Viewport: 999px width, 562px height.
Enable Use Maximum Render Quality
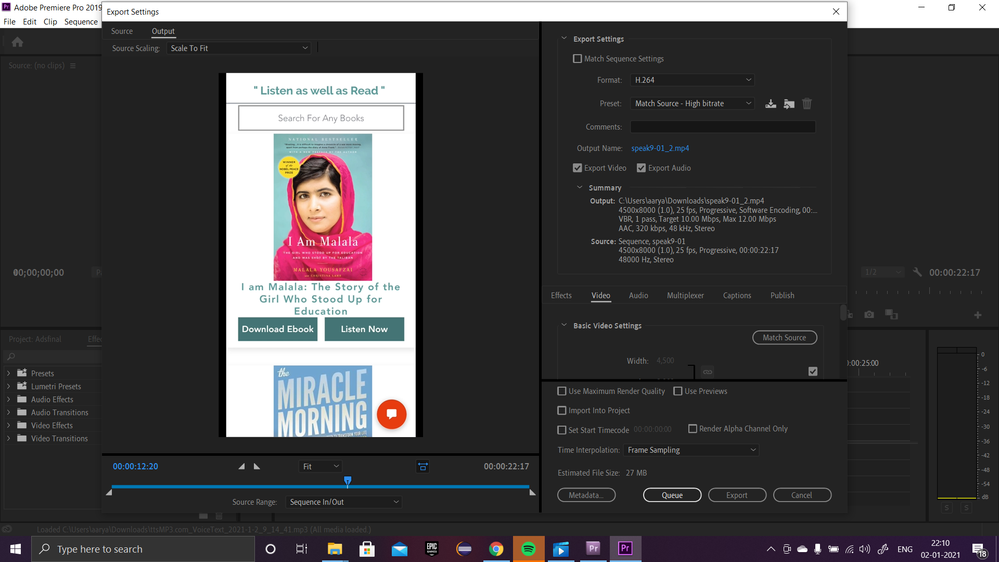coord(561,391)
